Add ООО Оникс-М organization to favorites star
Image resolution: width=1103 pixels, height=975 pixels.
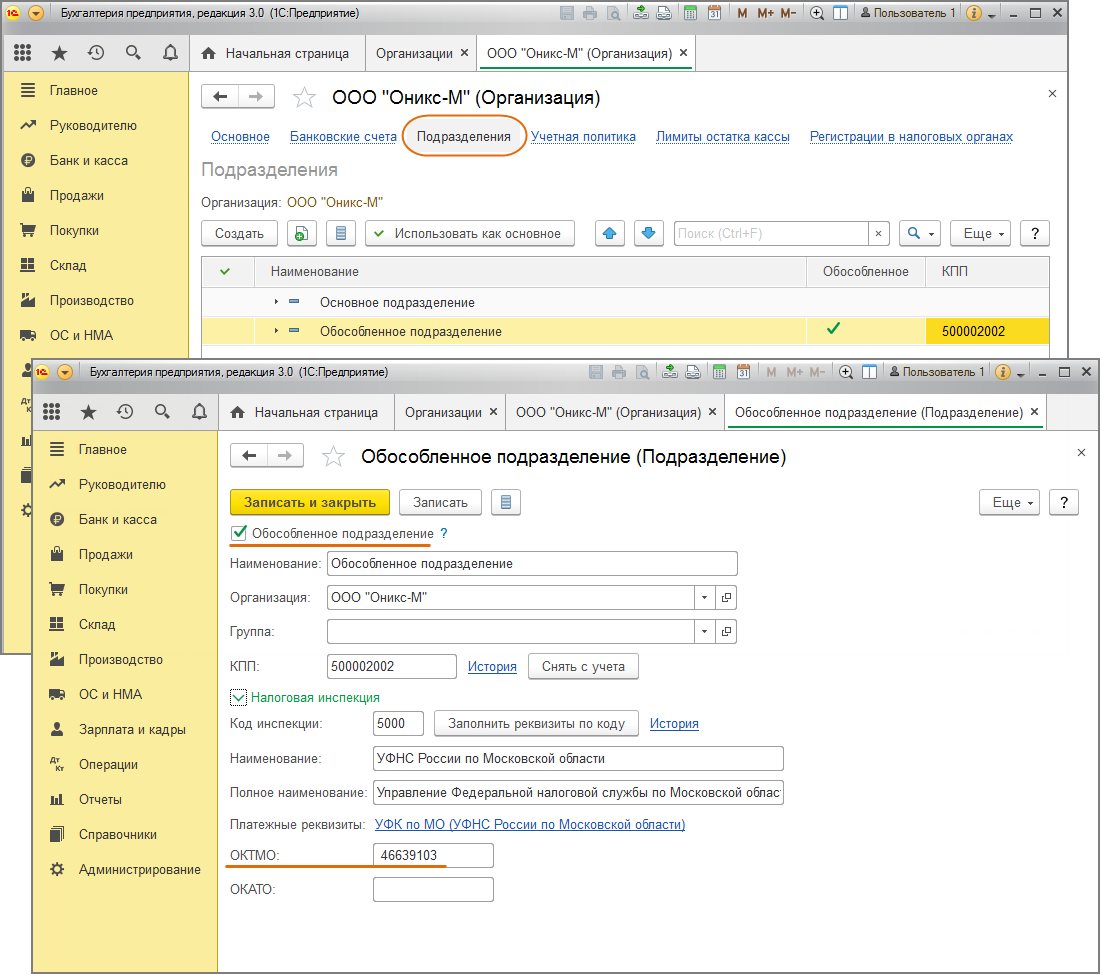point(304,98)
